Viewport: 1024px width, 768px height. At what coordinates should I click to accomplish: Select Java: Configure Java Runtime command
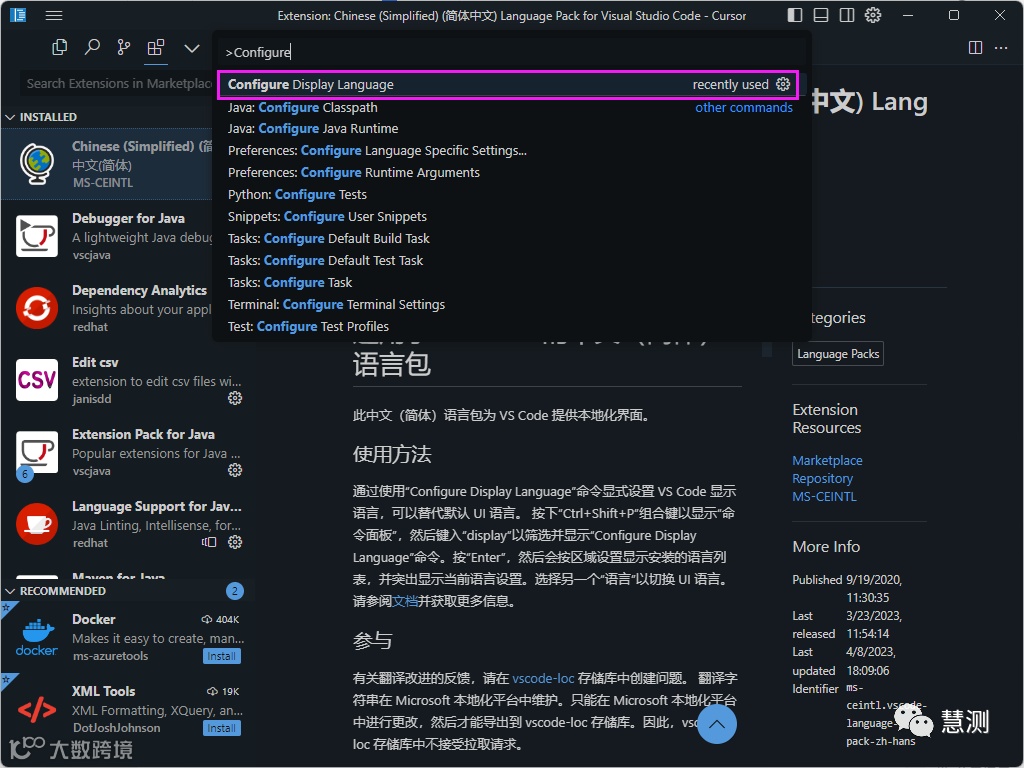(x=511, y=129)
